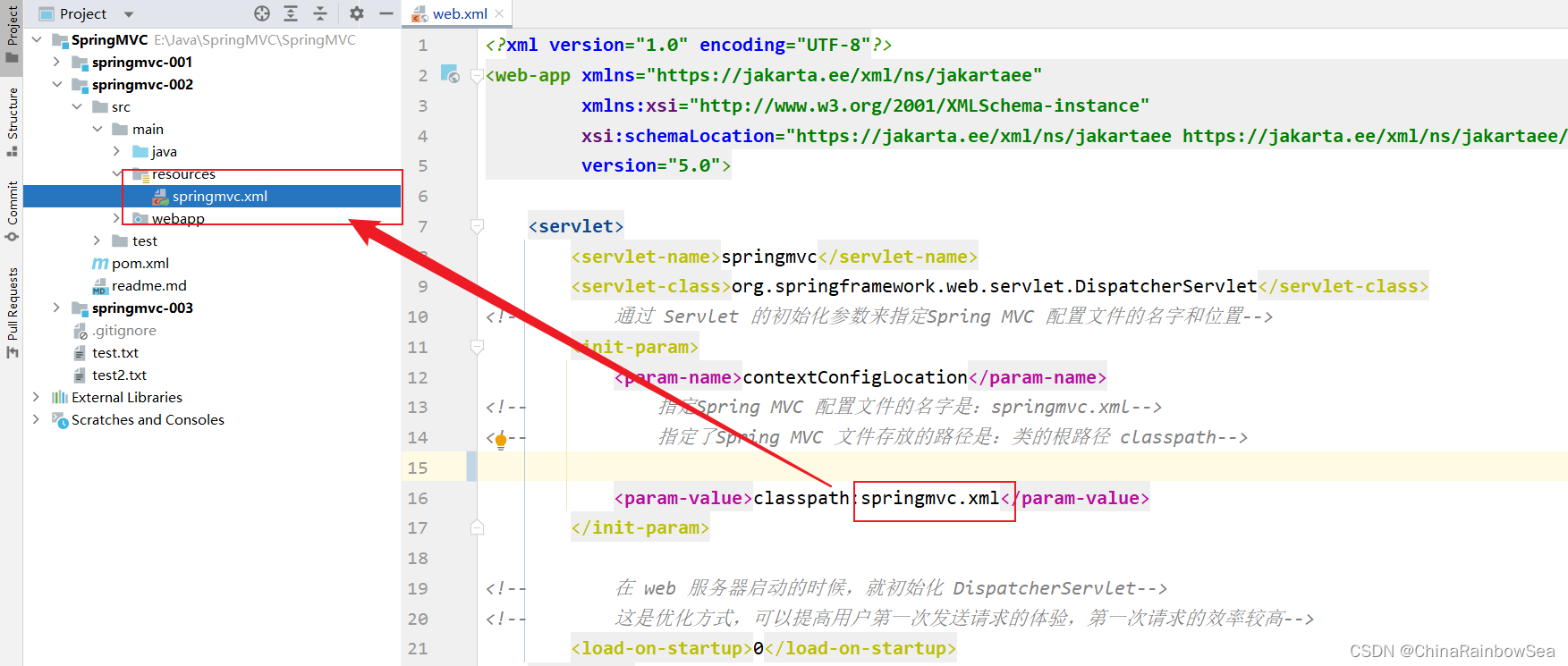This screenshot has width=1568, height=666.
Task: Collapse the springmvc-002 module
Action: (x=56, y=84)
